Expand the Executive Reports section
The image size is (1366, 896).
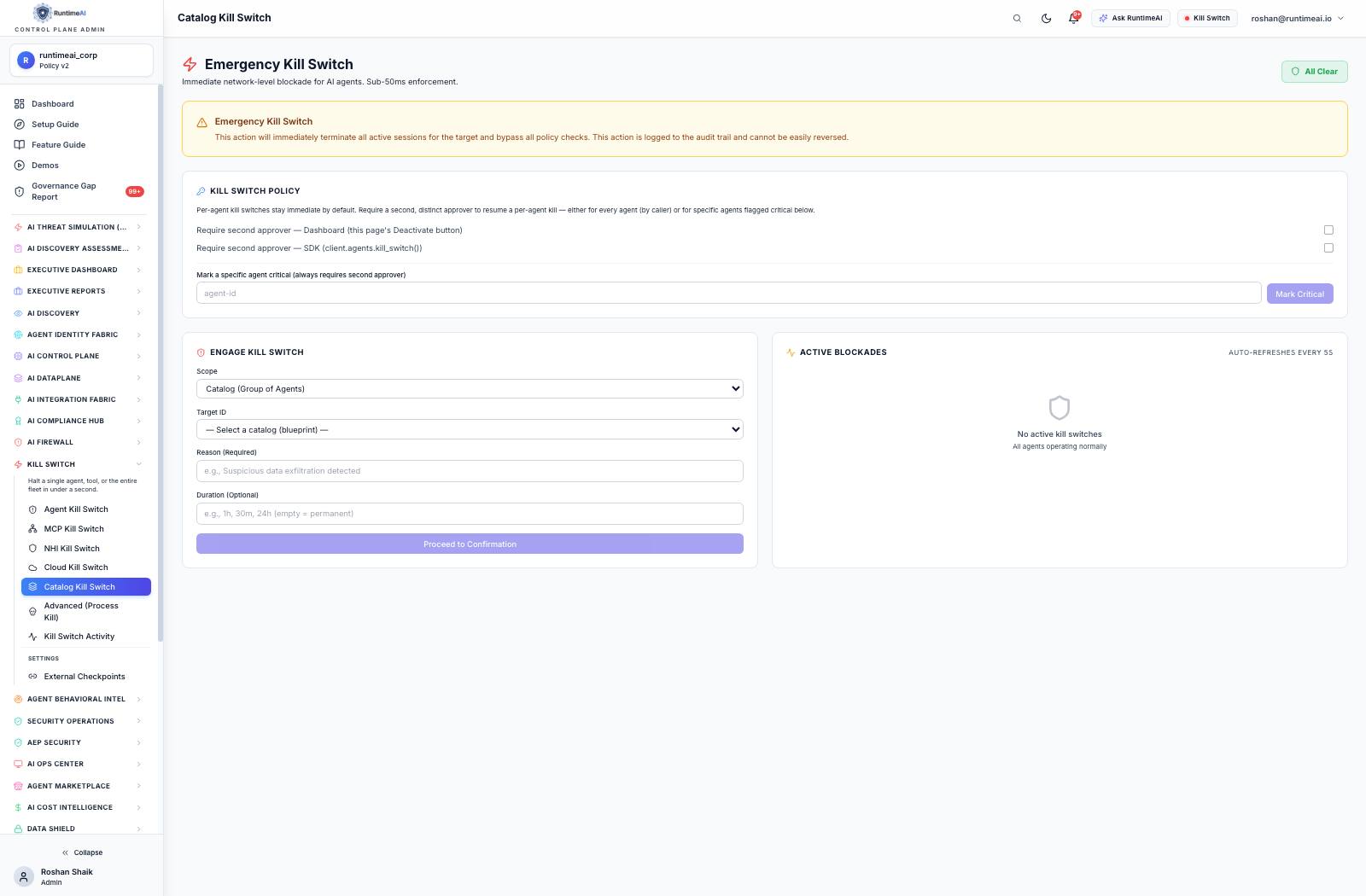click(78, 291)
